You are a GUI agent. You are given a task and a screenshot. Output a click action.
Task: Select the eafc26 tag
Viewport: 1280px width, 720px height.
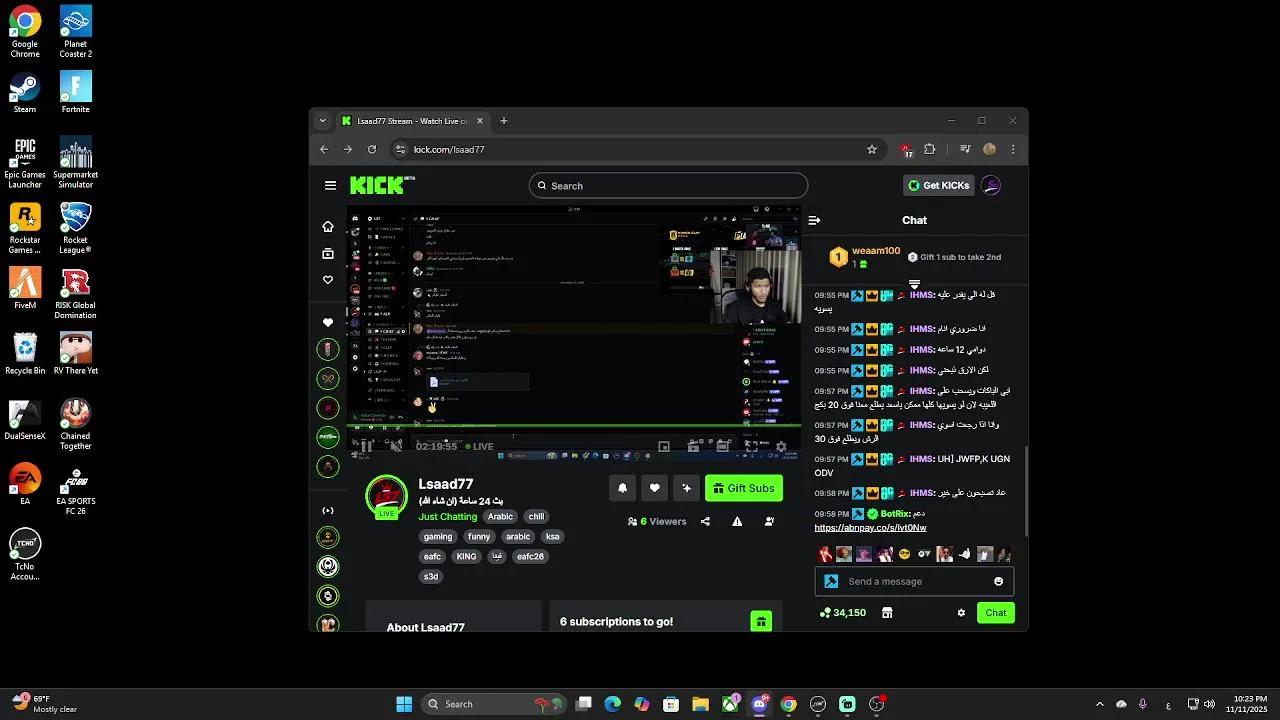[530, 557]
